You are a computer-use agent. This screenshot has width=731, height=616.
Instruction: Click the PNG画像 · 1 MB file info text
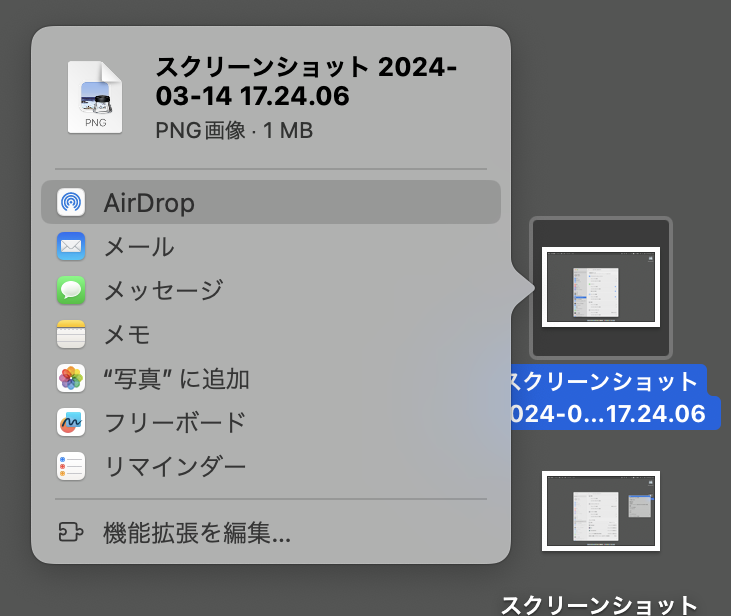234,130
